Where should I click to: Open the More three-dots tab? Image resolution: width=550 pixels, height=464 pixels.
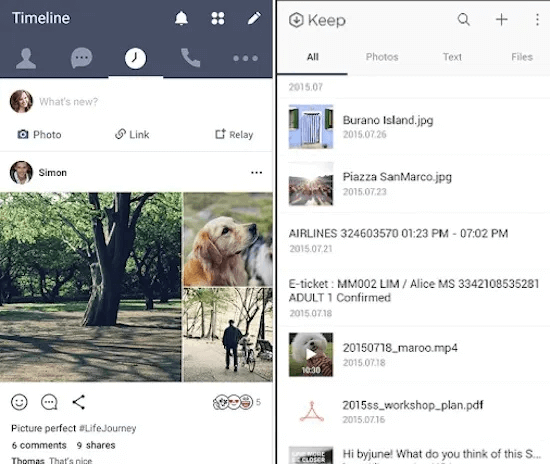(x=246, y=58)
